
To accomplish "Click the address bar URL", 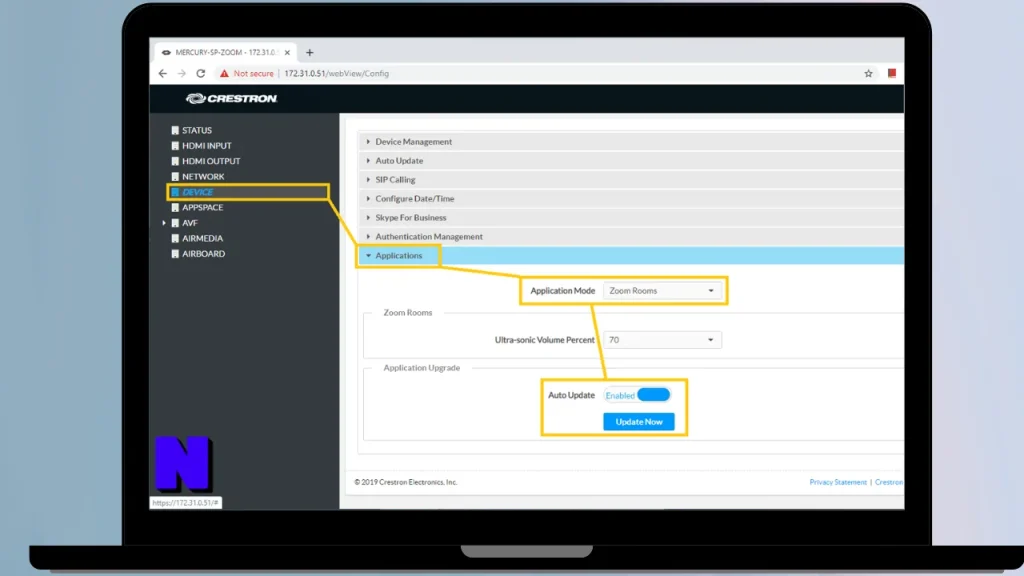I will pyautogui.click(x=336, y=74).
